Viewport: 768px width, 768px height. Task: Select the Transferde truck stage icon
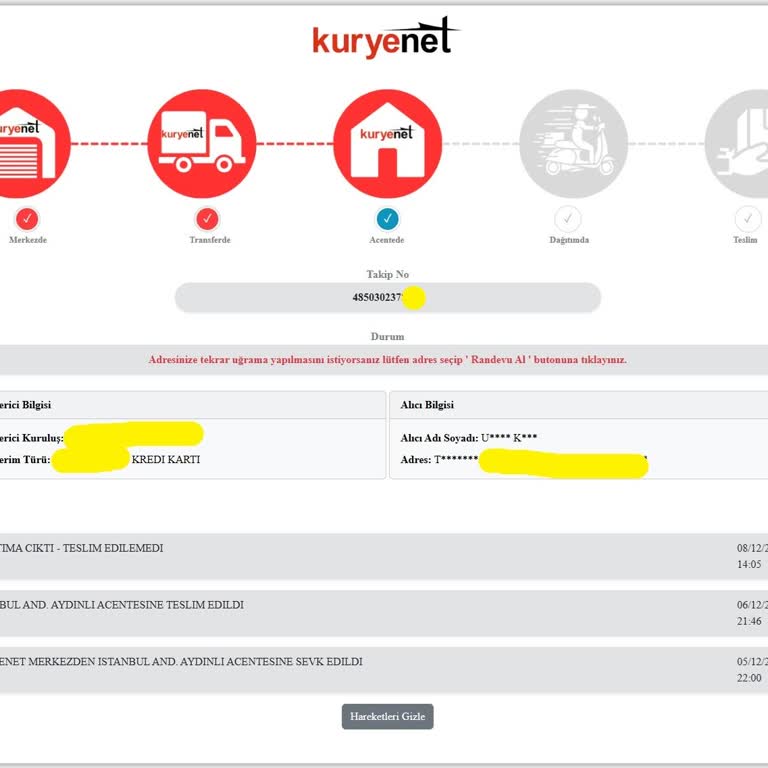click(202, 144)
